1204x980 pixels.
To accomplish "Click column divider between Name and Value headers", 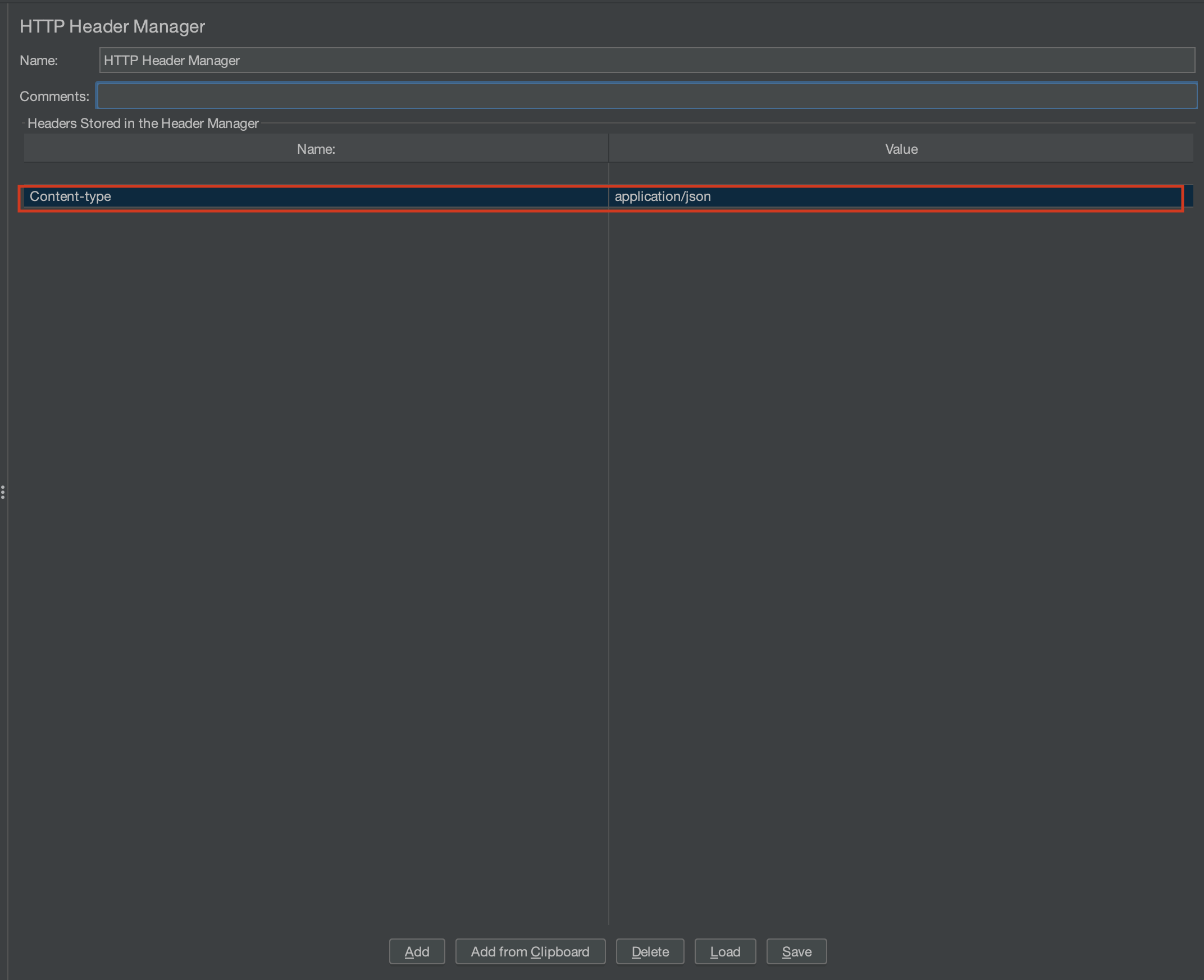I will (x=608, y=149).
